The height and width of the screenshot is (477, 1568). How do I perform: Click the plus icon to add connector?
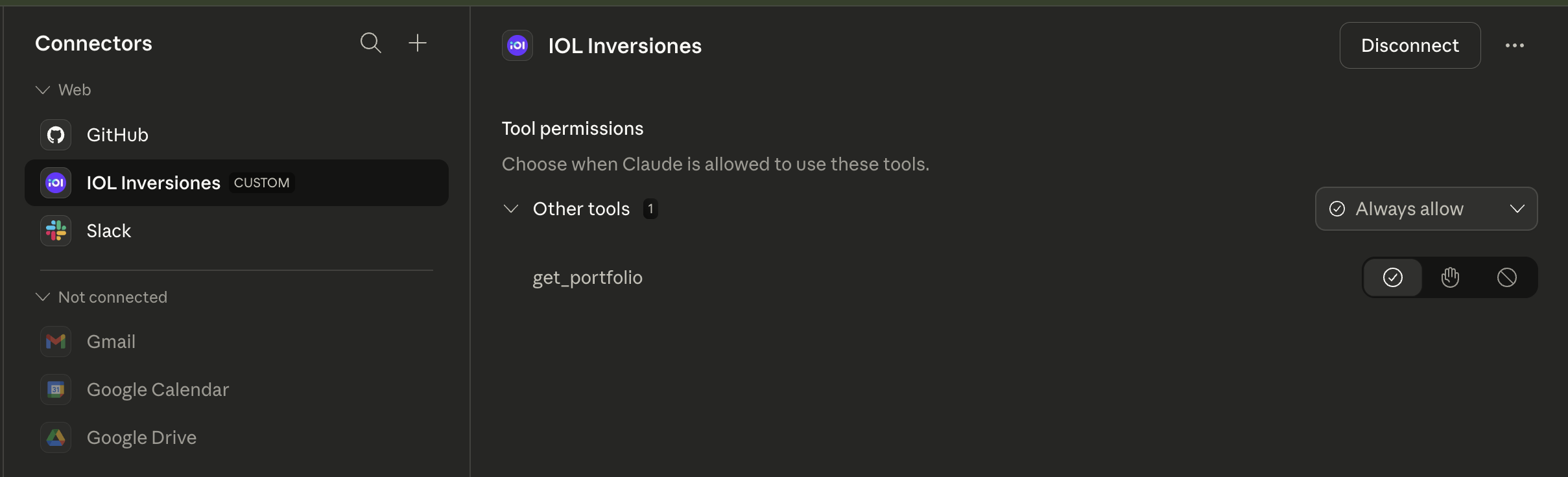click(x=418, y=43)
